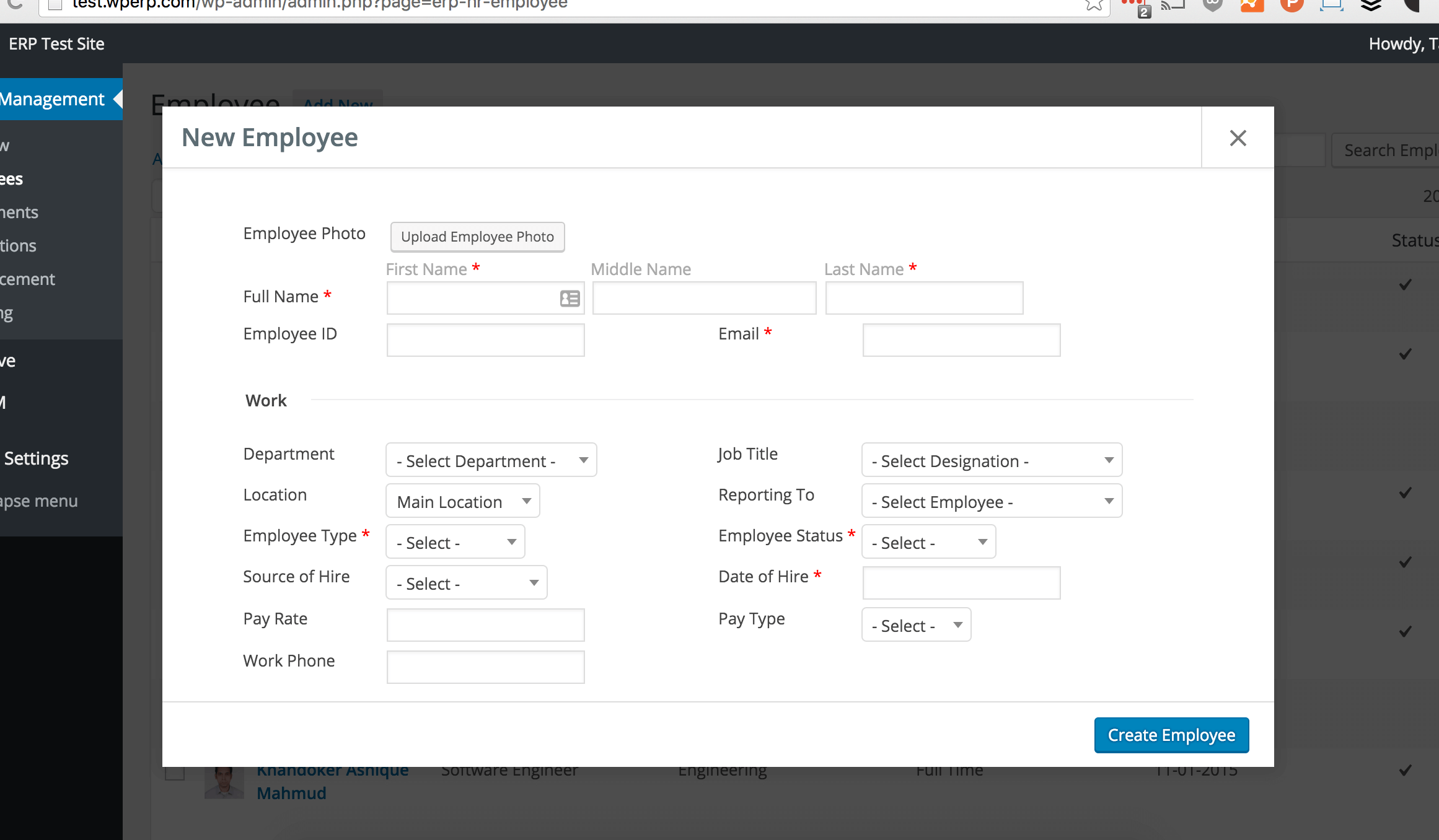1439x840 pixels.
Task: Click the contact card autofill icon in First Name
Action: point(570,299)
